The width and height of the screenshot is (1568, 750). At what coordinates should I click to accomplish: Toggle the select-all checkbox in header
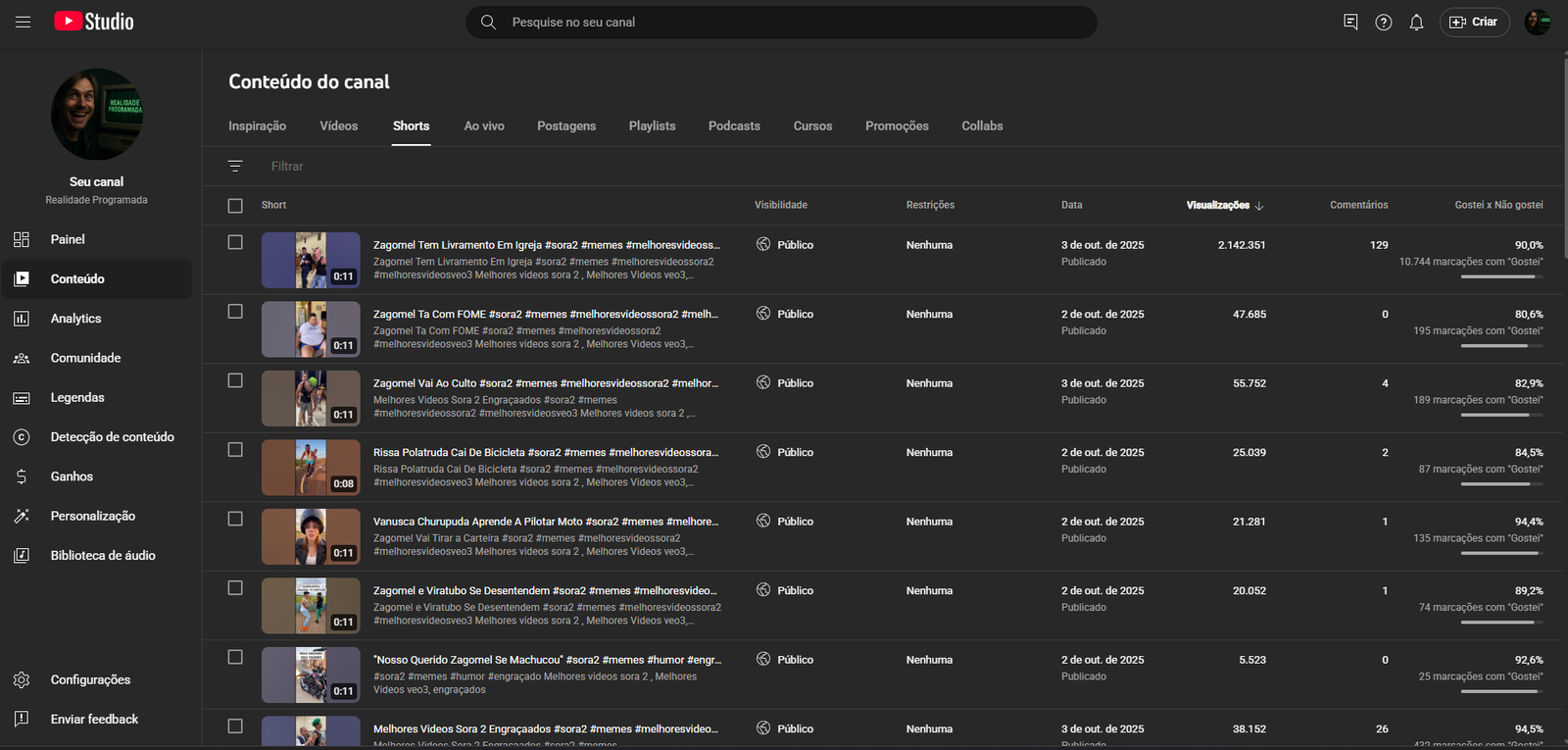point(235,206)
